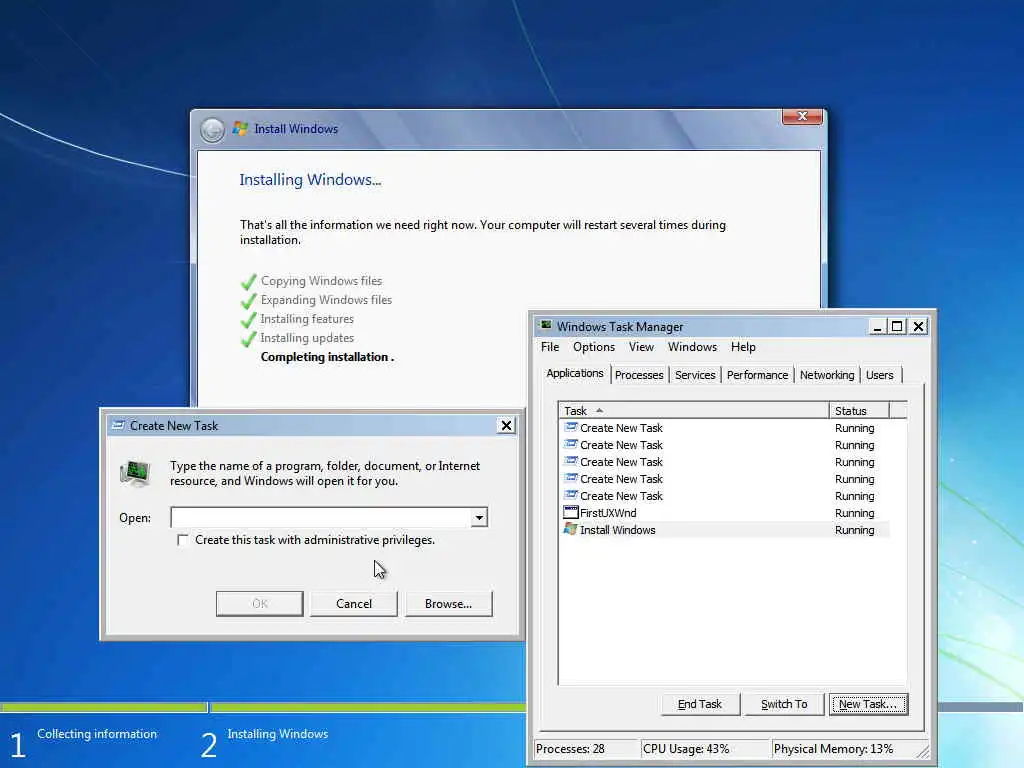The width and height of the screenshot is (1024, 768).
Task: Select the Install Windows task icon in the list
Action: [570, 530]
